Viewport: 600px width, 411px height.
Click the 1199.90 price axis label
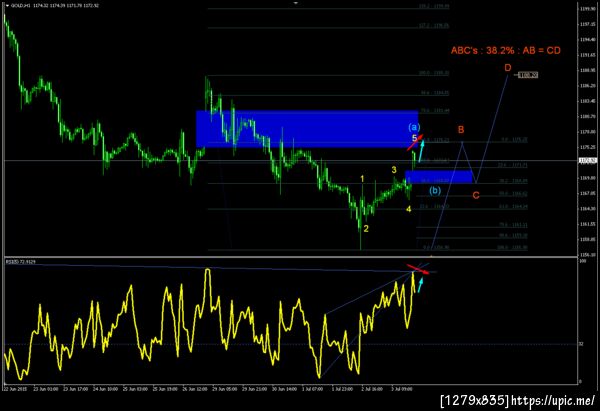coord(588,8)
